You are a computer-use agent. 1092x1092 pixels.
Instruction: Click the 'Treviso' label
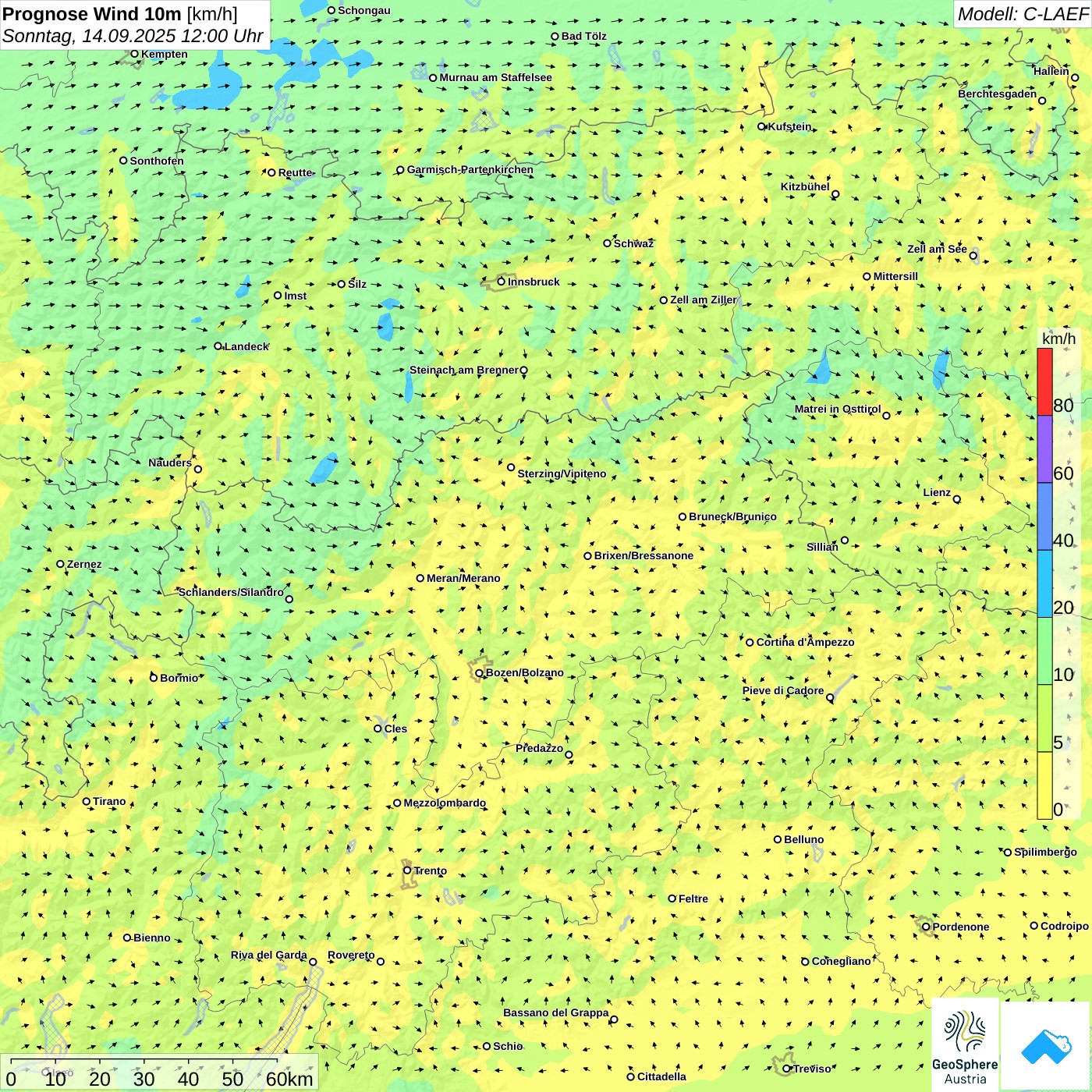(812, 1069)
